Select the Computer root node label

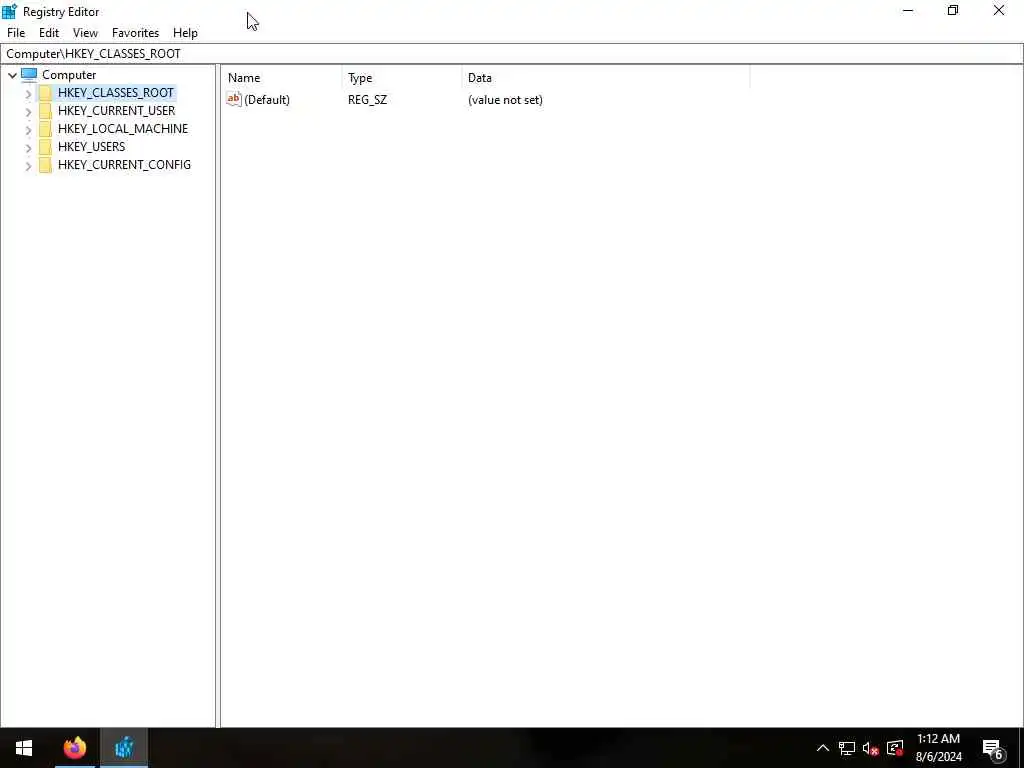(x=69, y=75)
